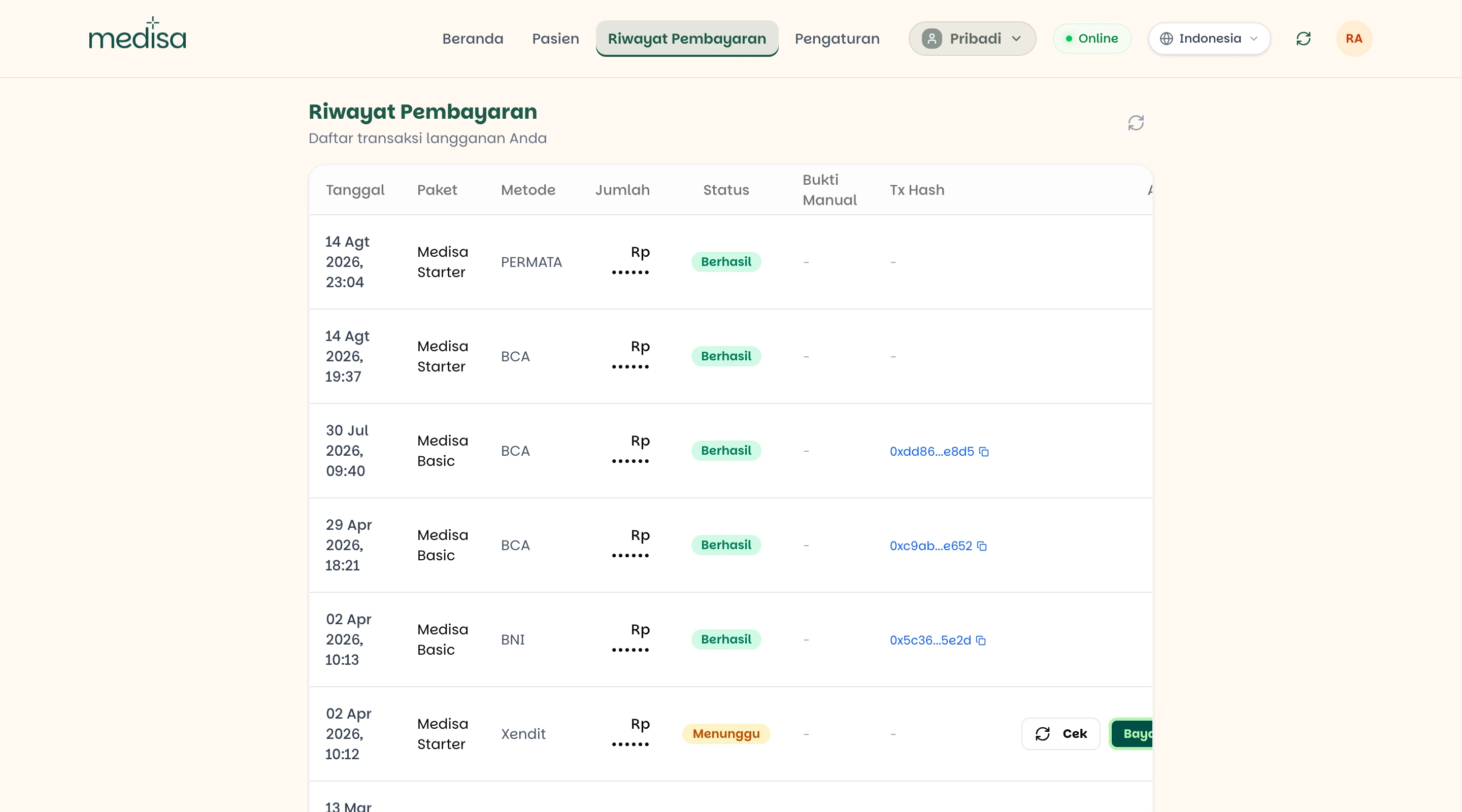Click the Tx Hash column header
This screenshot has width=1462, height=812.
(x=917, y=189)
